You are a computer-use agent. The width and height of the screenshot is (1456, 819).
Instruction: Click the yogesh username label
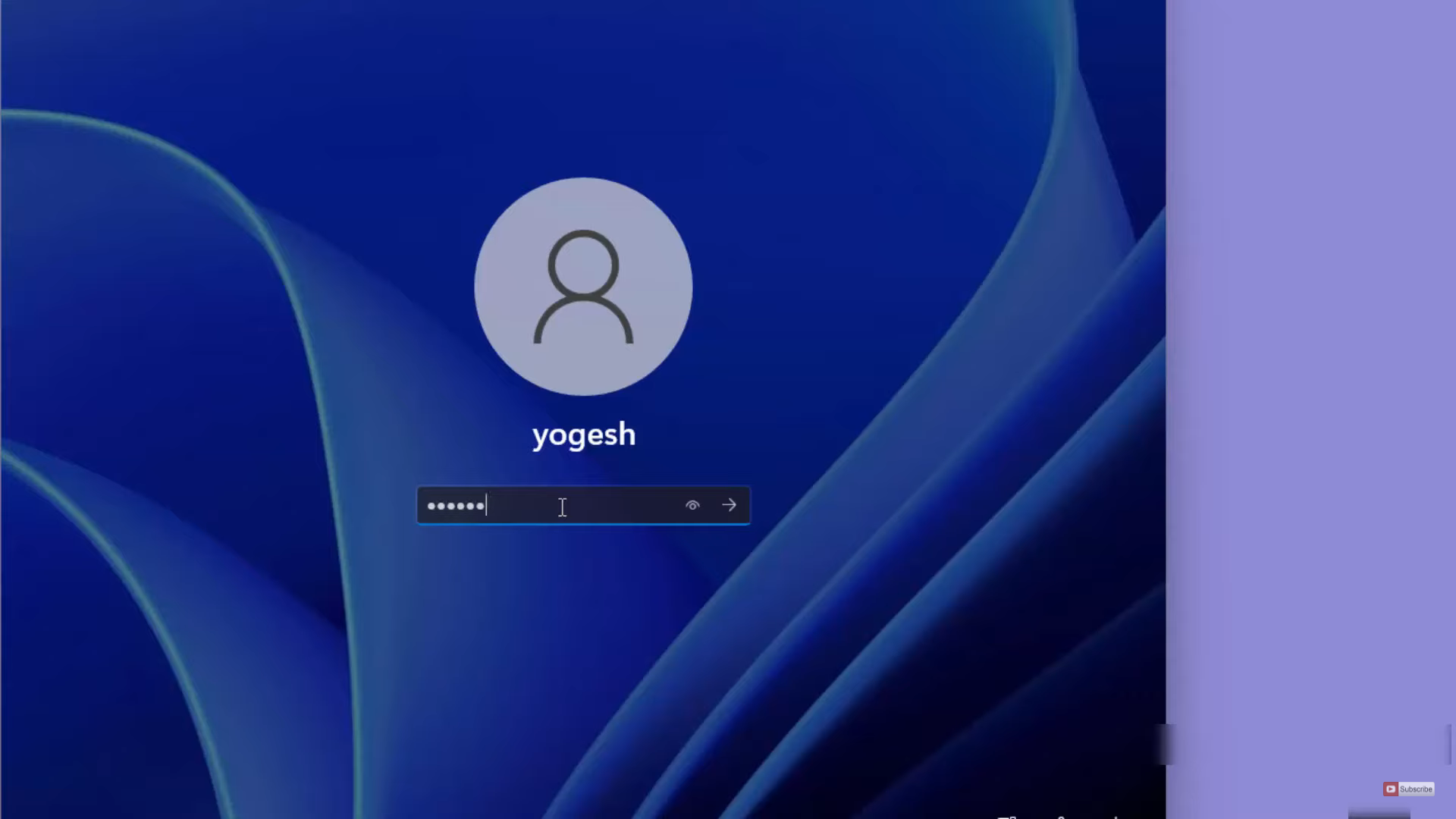click(x=583, y=435)
